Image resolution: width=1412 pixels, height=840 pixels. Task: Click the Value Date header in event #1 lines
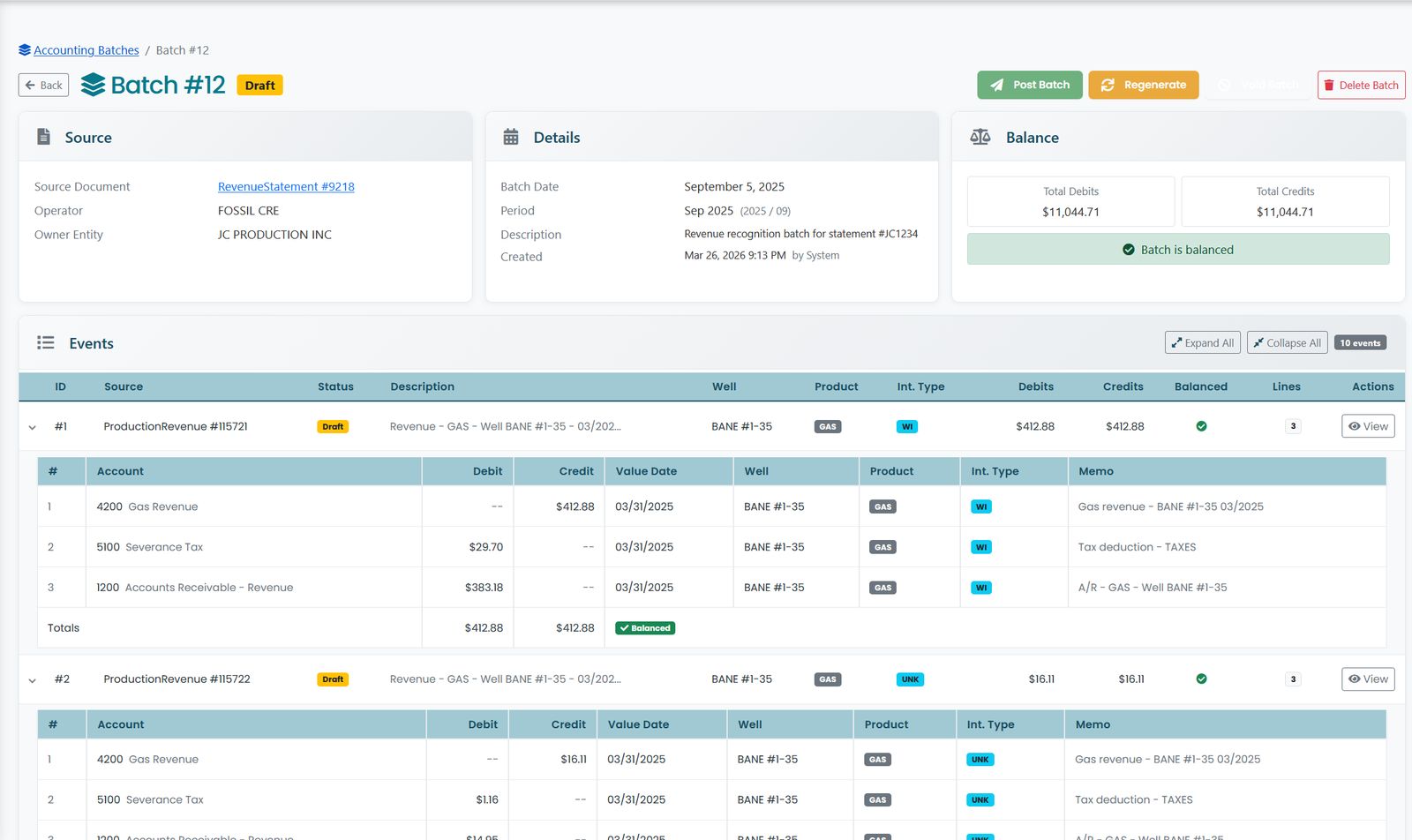[646, 471]
